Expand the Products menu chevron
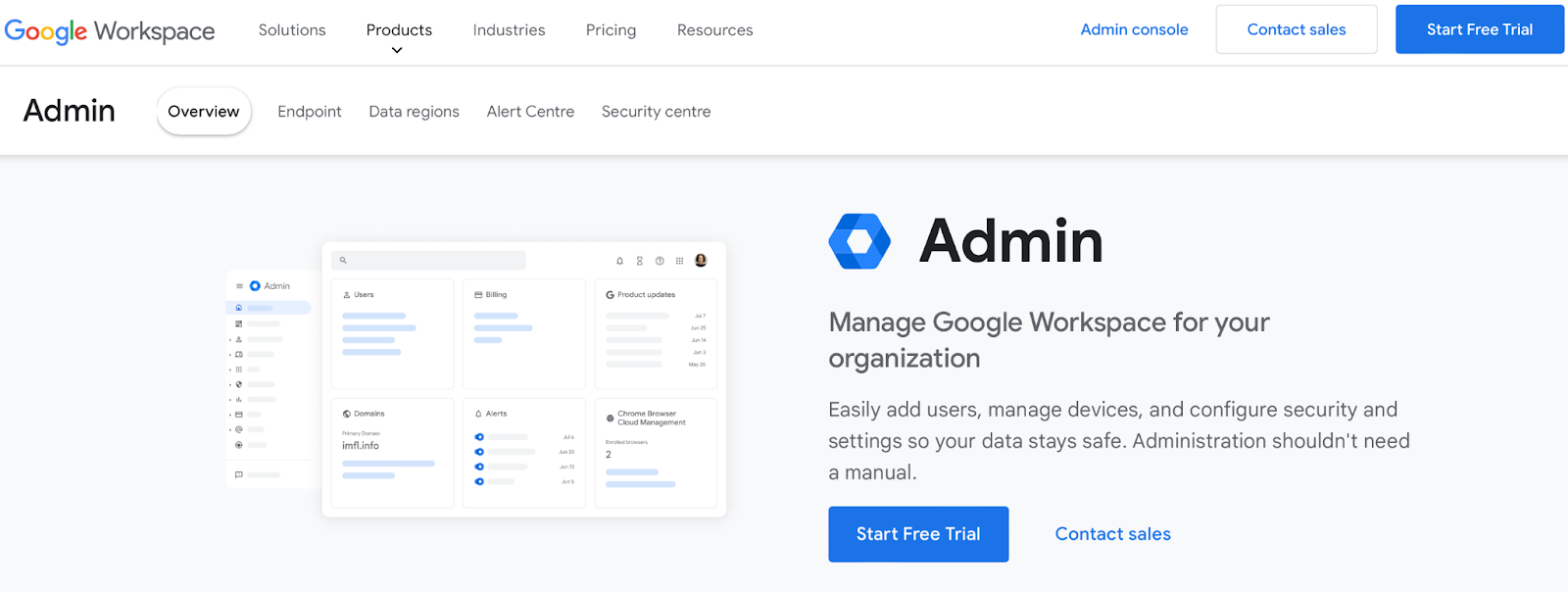1568x593 pixels. 397,50
